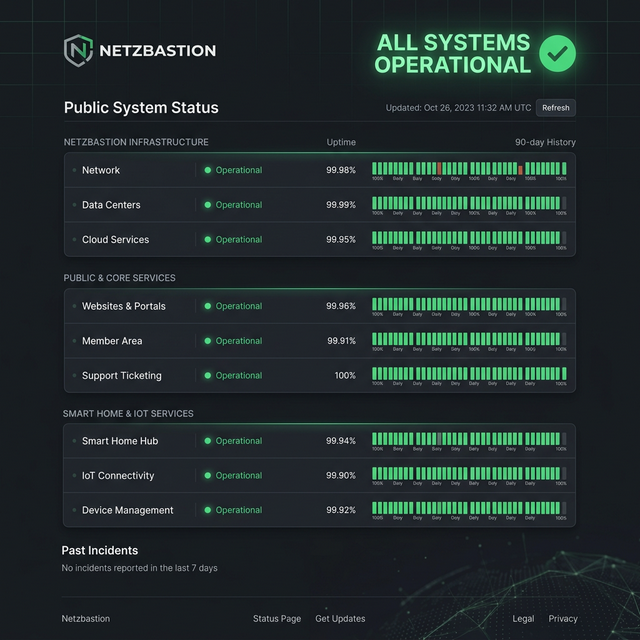Open the Legal footer link
The width and height of the screenshot is (640, 640).
point(523,619)
